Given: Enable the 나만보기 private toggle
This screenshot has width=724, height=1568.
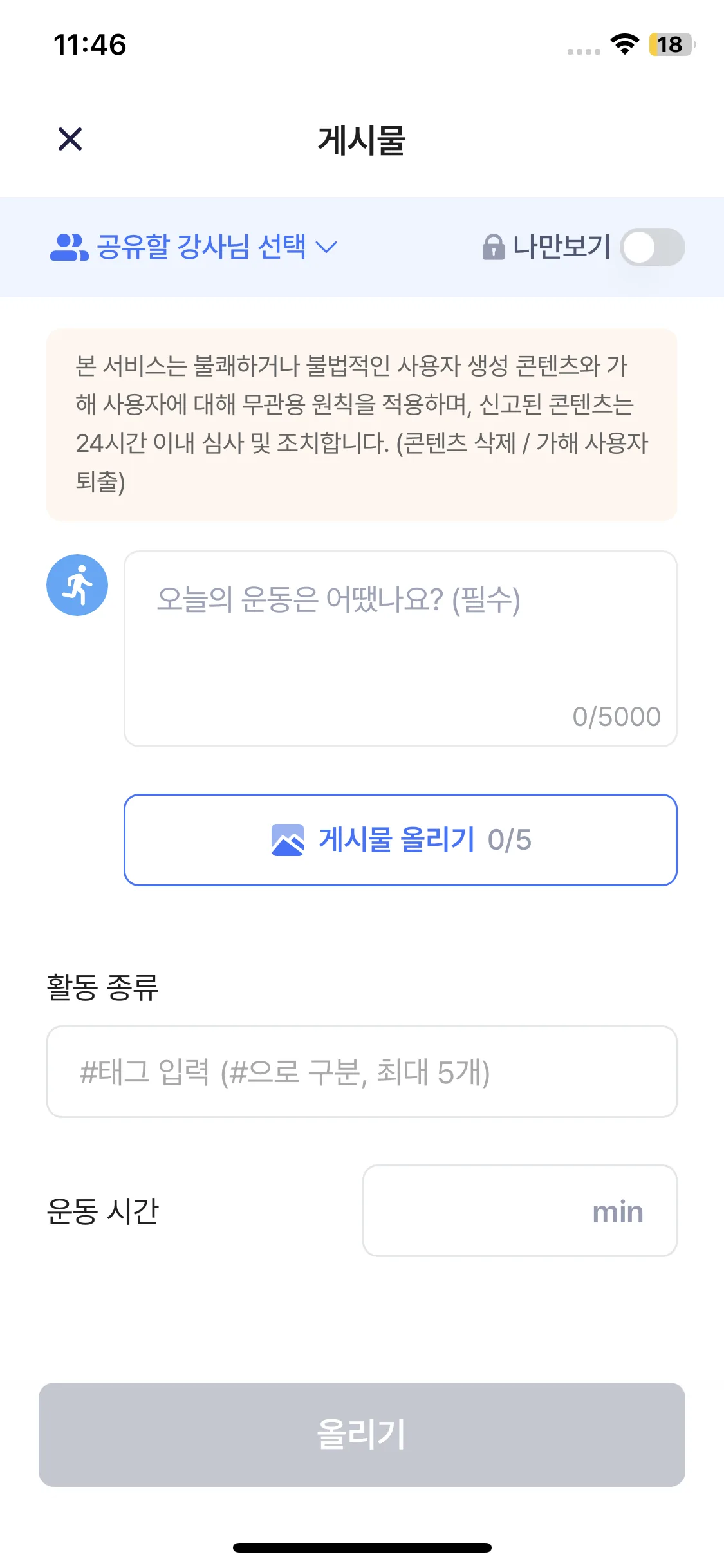Looking at the screenshot, I should pos(652,247).
